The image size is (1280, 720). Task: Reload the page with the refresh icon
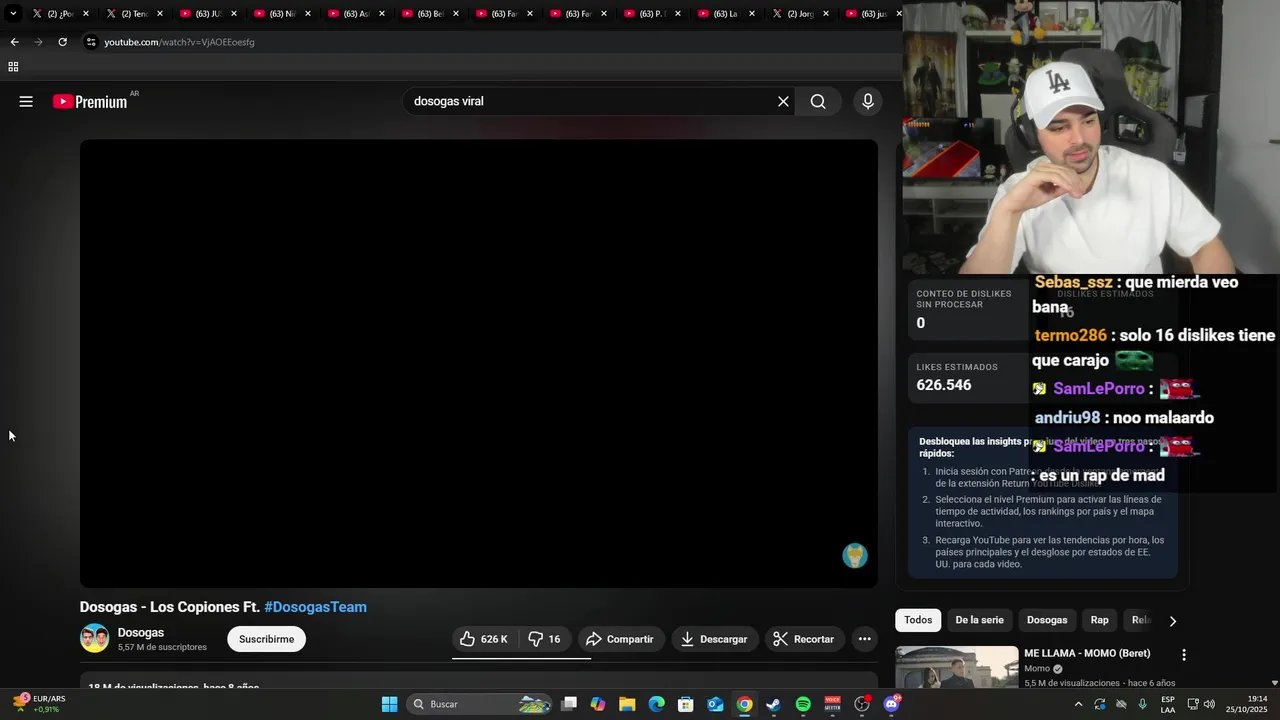click(x=62, y=42)
